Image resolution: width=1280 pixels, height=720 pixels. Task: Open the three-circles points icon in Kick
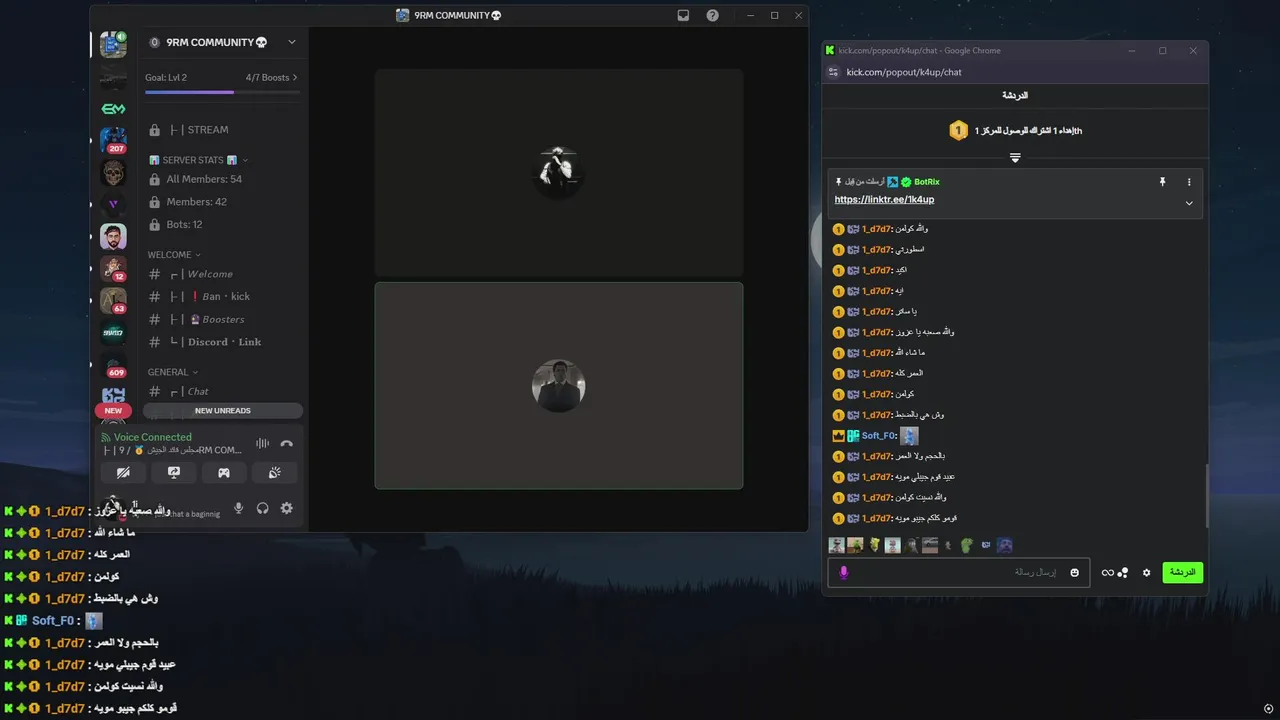point(1123,573)
